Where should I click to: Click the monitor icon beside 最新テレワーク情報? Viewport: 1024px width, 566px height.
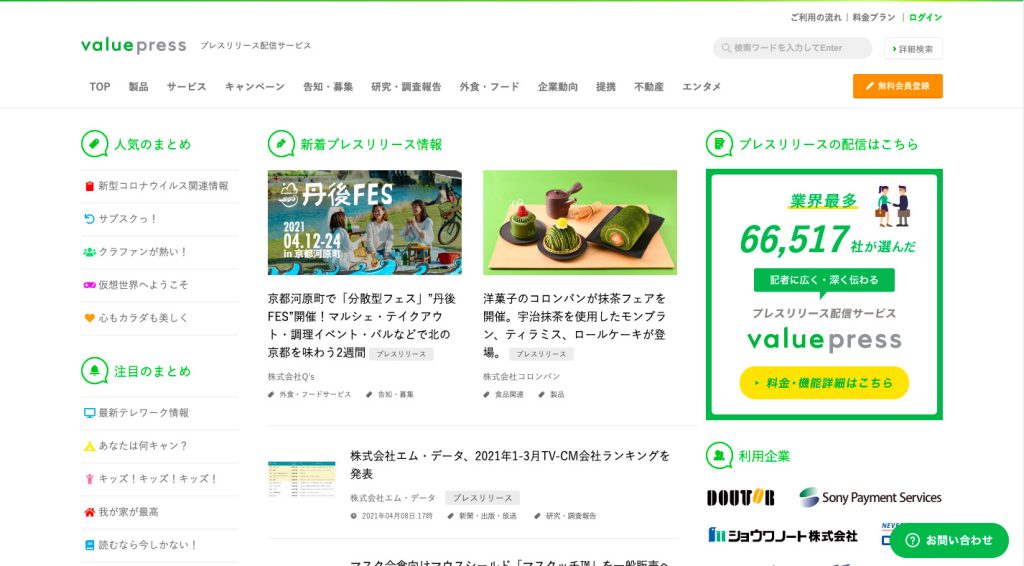[89, 413]
